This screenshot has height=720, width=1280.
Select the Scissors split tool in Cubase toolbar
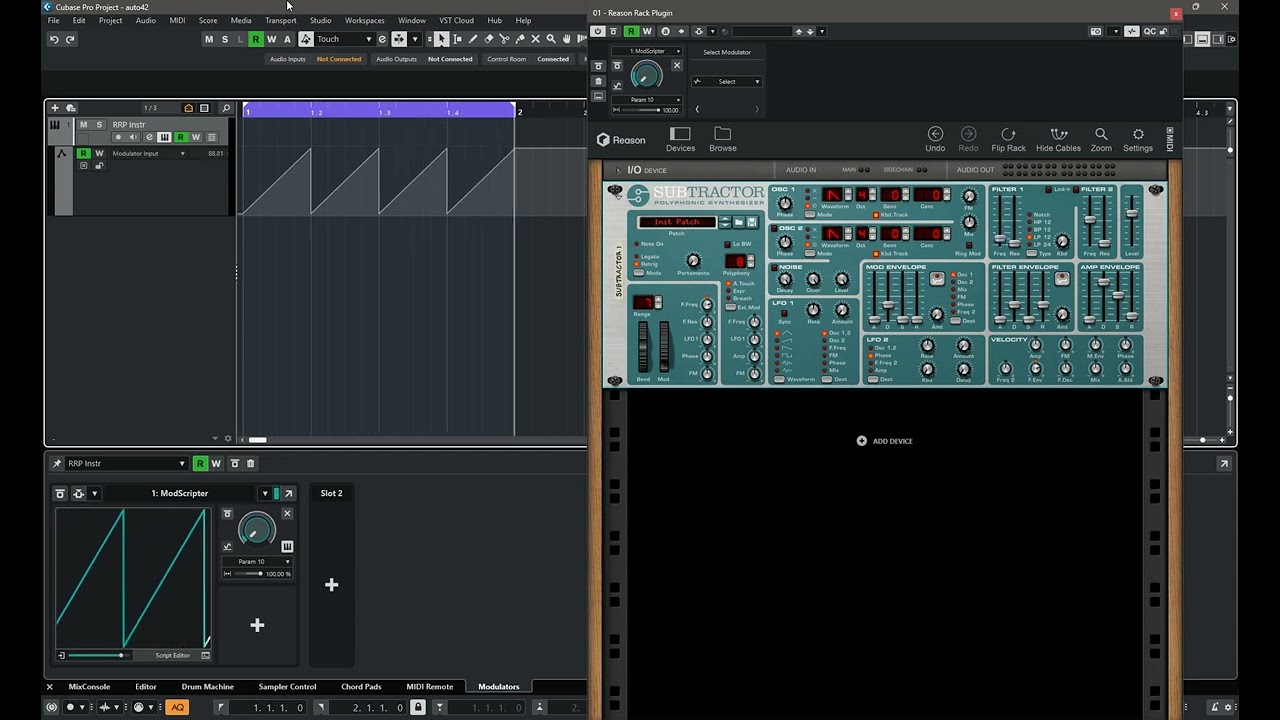pyautogui.click(x=504, y=39)
